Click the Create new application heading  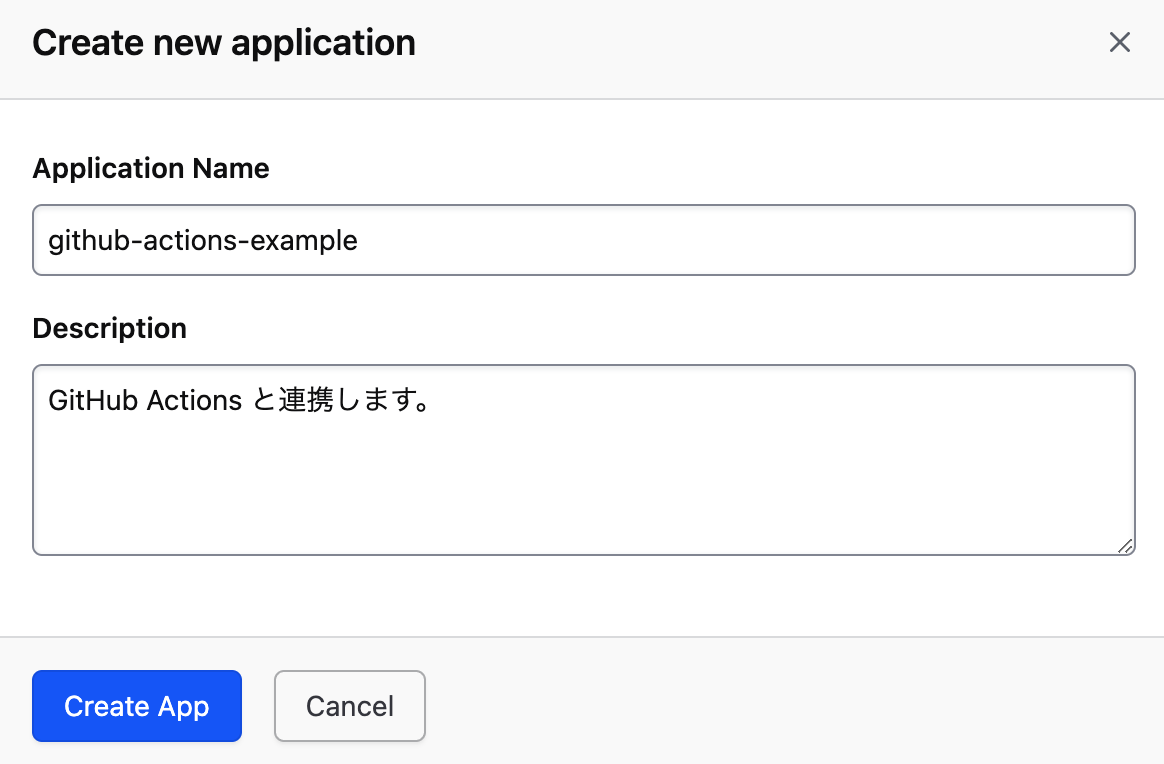224,42
